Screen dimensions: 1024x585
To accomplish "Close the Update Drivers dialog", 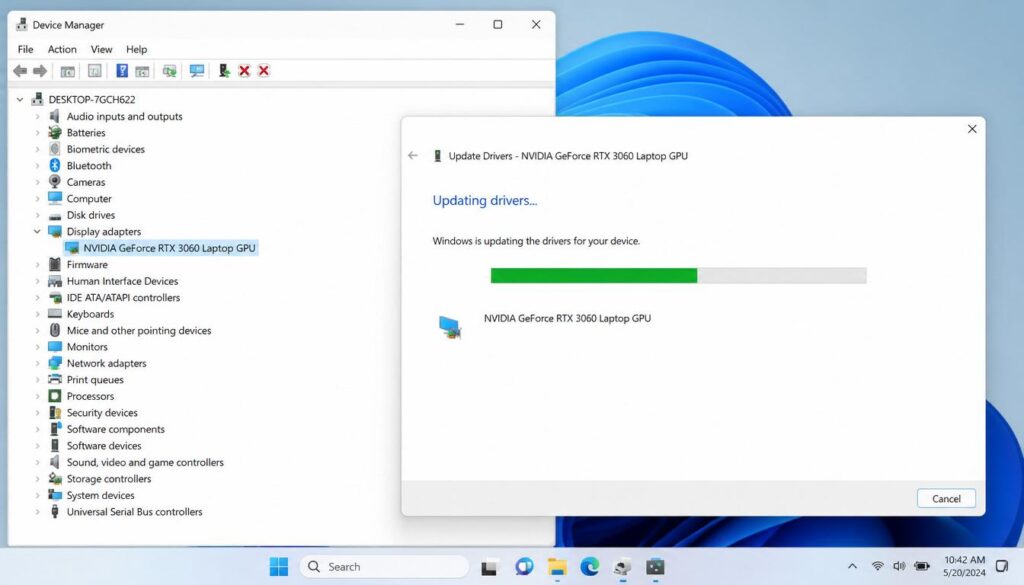I will point(972,129).
